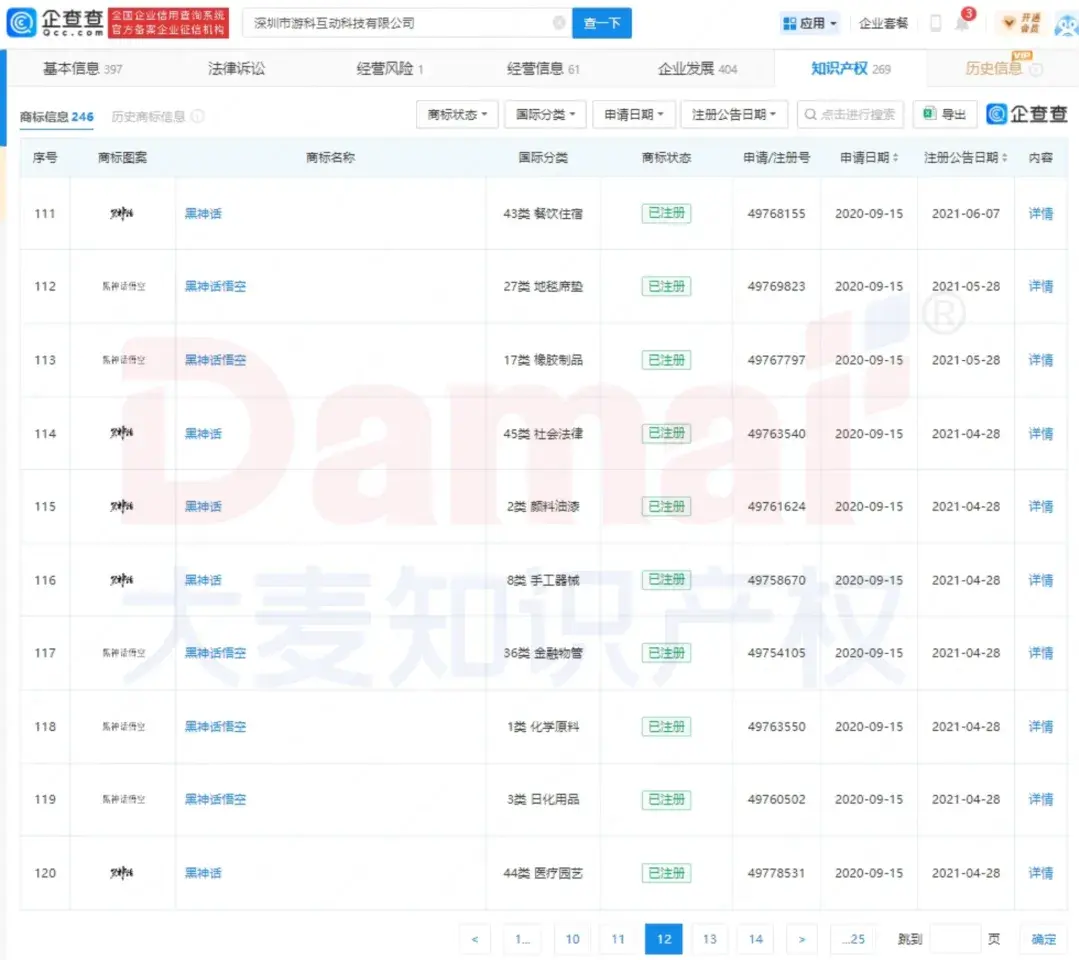The width and height of the screenshot is (1080, 960).
Task: Switch to the 经营风险 tab
Action: coord(389,68)
